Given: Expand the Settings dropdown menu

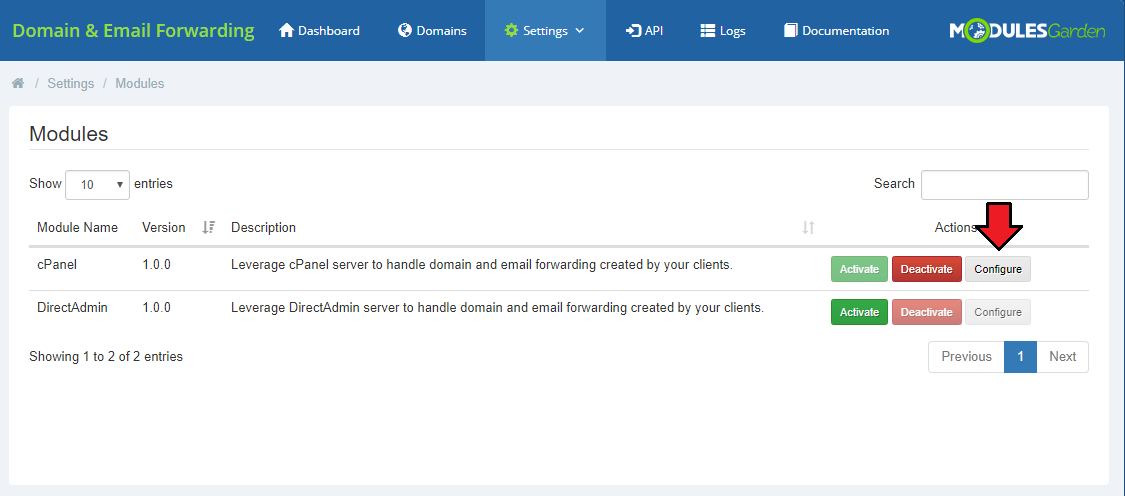Looking at the screenshot, I should (545, 31).
